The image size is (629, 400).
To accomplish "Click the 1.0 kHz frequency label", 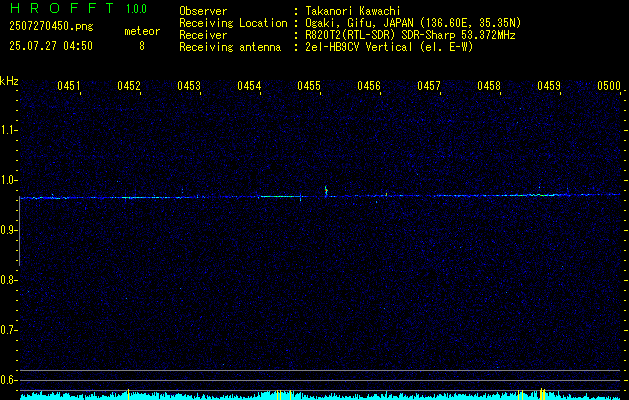I will pyautogui.click(x=8, y=180).
